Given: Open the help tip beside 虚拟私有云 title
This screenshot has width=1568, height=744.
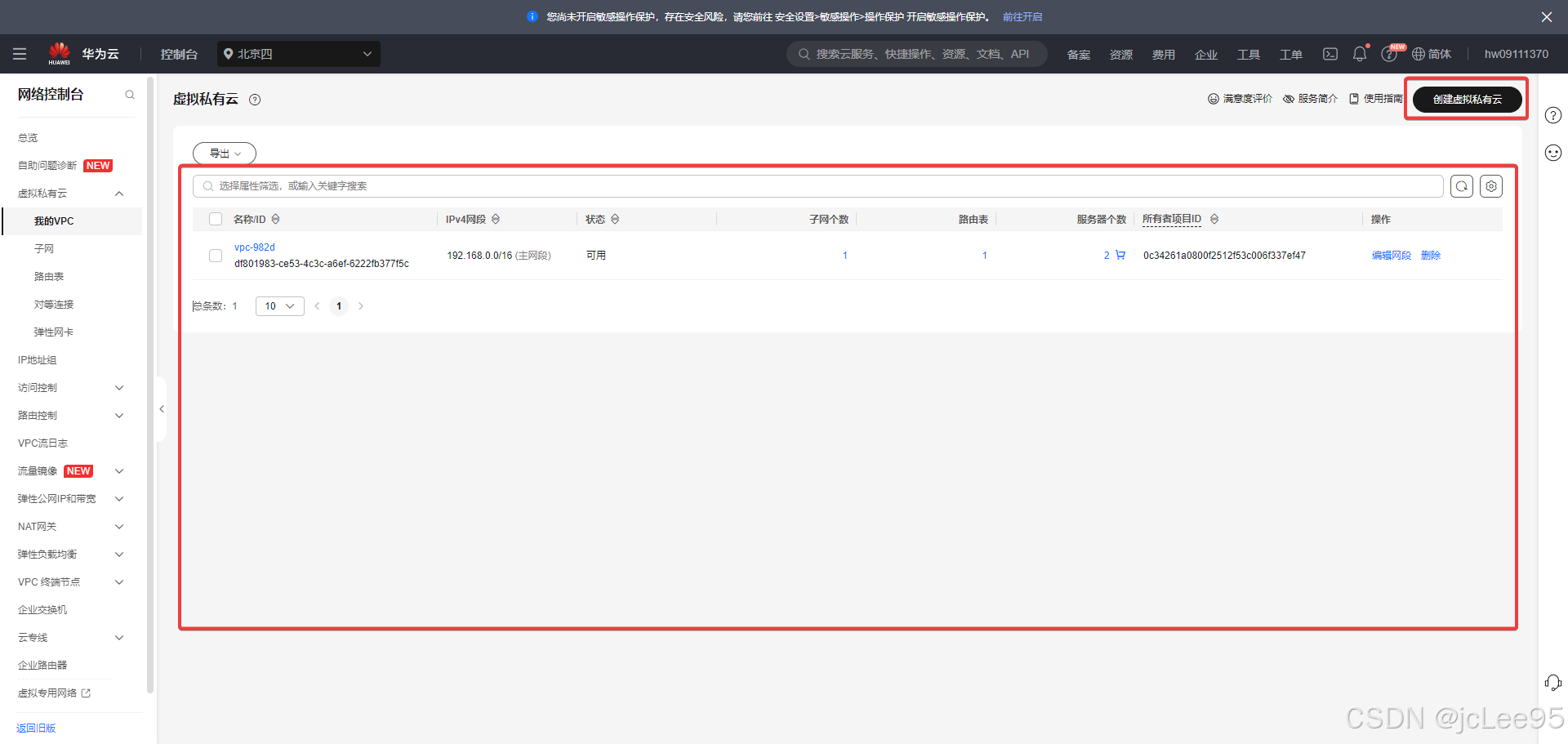Looking at the screenshot, I should [x=255, y=100].
